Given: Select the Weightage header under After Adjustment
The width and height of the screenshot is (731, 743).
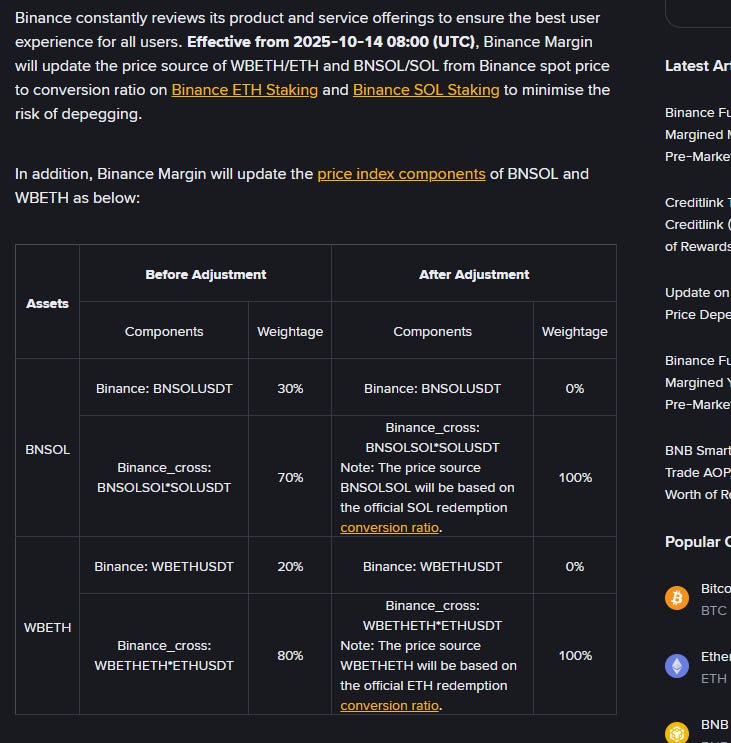Looking at the screenshot, I should pyautogui.click(x=575, y=331).
